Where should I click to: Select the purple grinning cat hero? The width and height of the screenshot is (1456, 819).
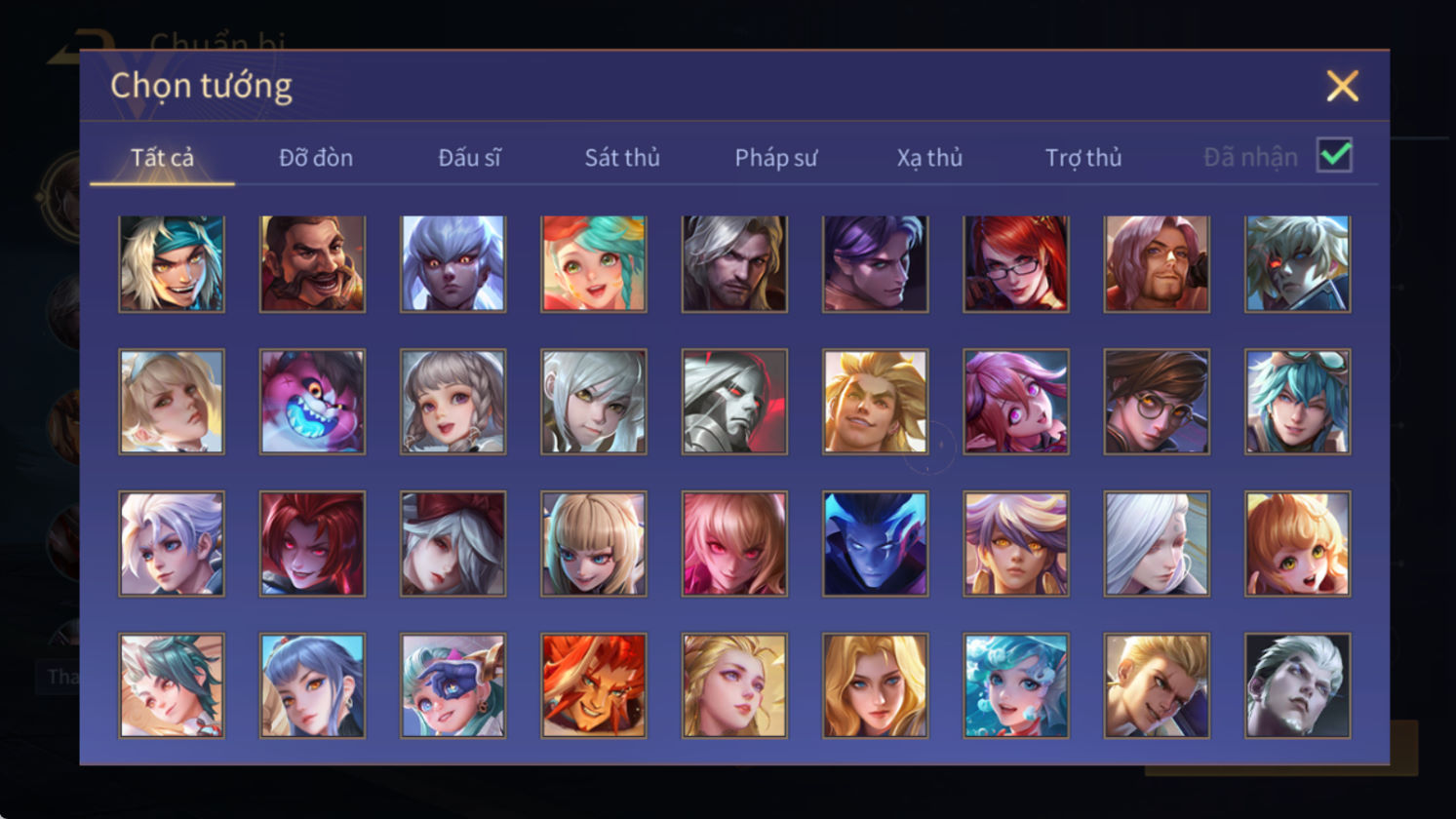tap(312, 402)
